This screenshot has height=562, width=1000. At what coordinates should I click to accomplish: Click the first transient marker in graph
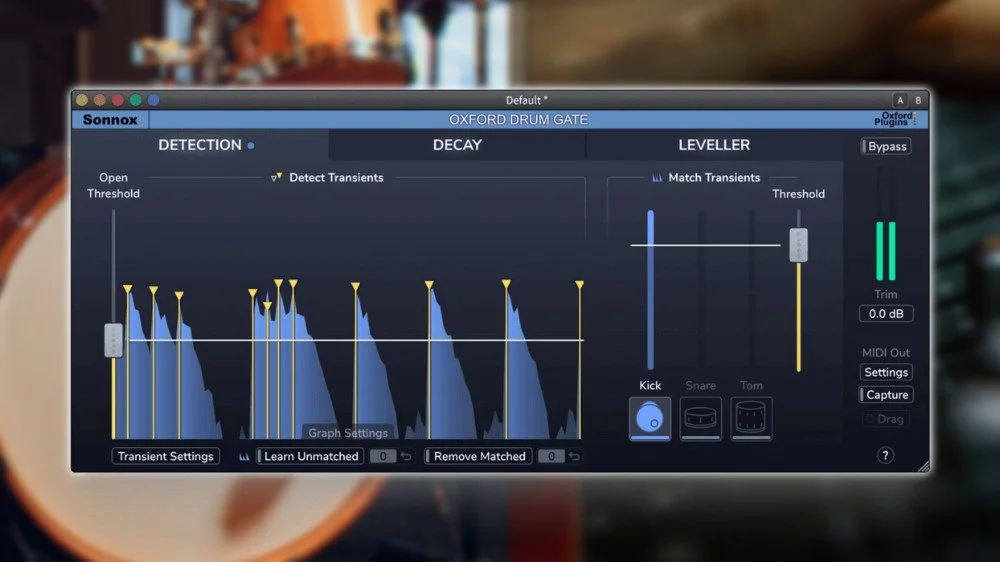click(128, 289)
